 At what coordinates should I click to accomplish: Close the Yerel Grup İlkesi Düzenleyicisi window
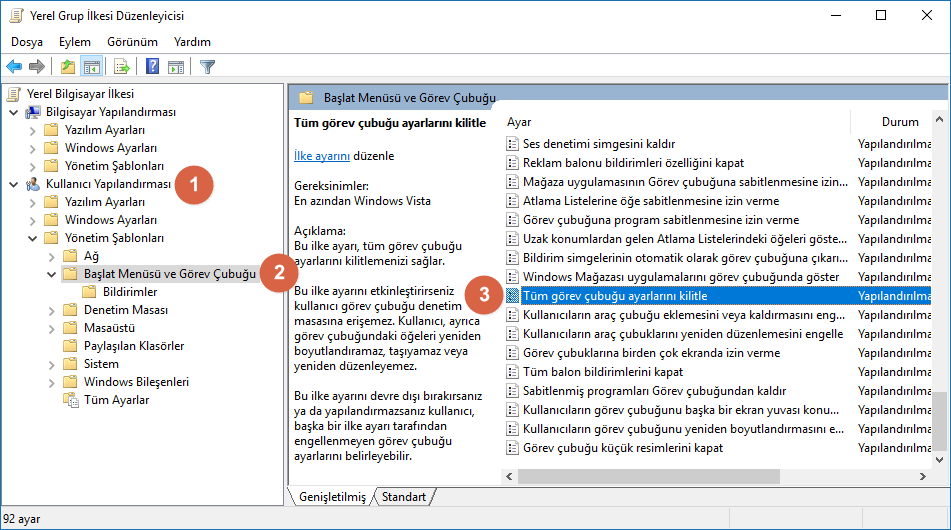pyautogui.click(x=927, y=15)
